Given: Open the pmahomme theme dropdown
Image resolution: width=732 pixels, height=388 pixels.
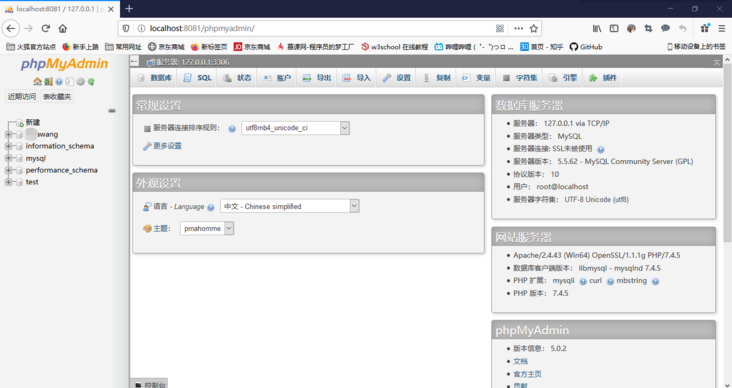Looking at the screenshot, I should (207, 228).
